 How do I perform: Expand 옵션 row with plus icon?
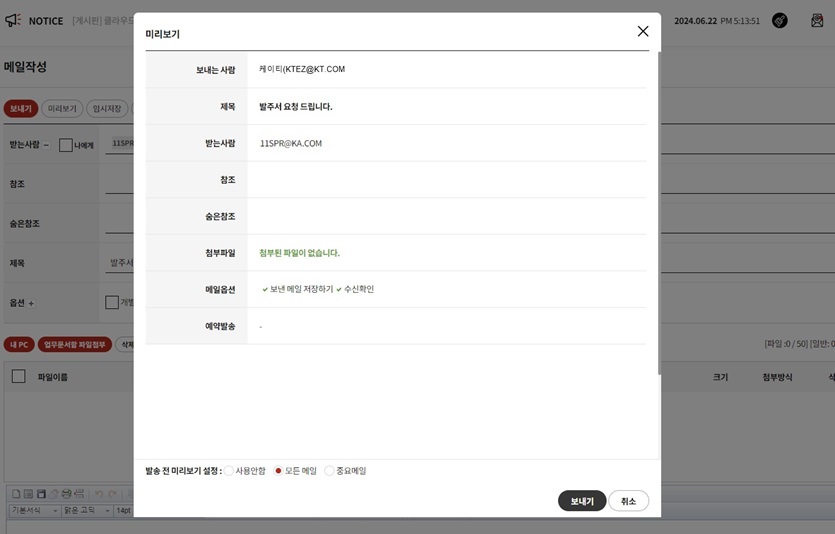coord(31,303)
